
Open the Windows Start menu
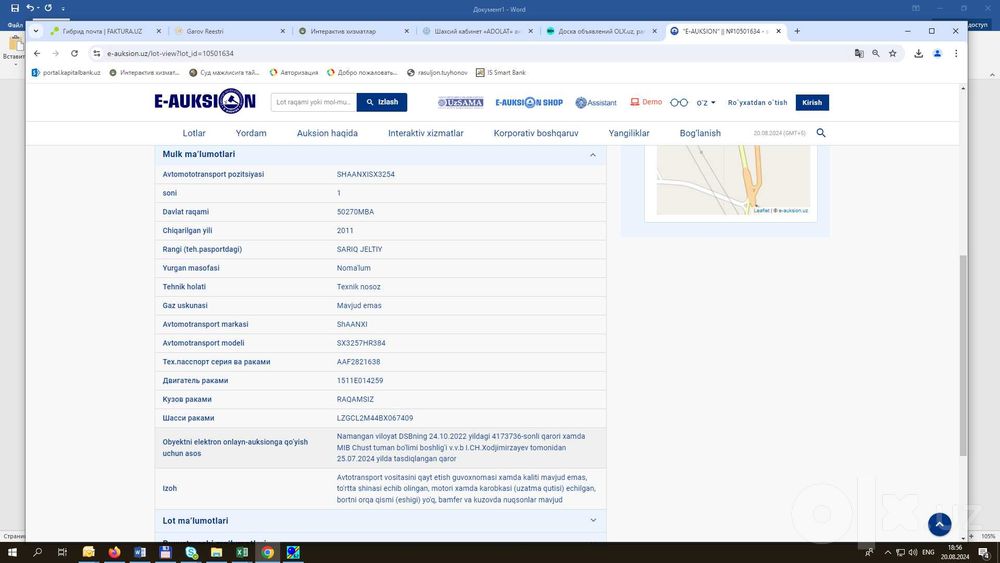(12, 552)
